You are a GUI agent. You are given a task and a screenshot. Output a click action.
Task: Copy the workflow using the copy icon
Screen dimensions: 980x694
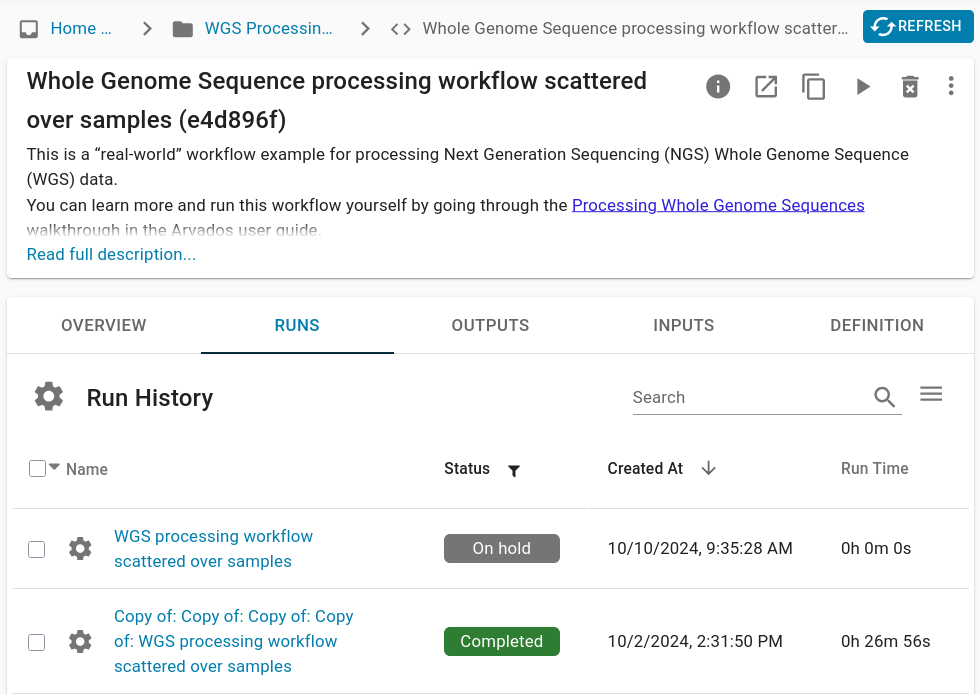[814, 87]
